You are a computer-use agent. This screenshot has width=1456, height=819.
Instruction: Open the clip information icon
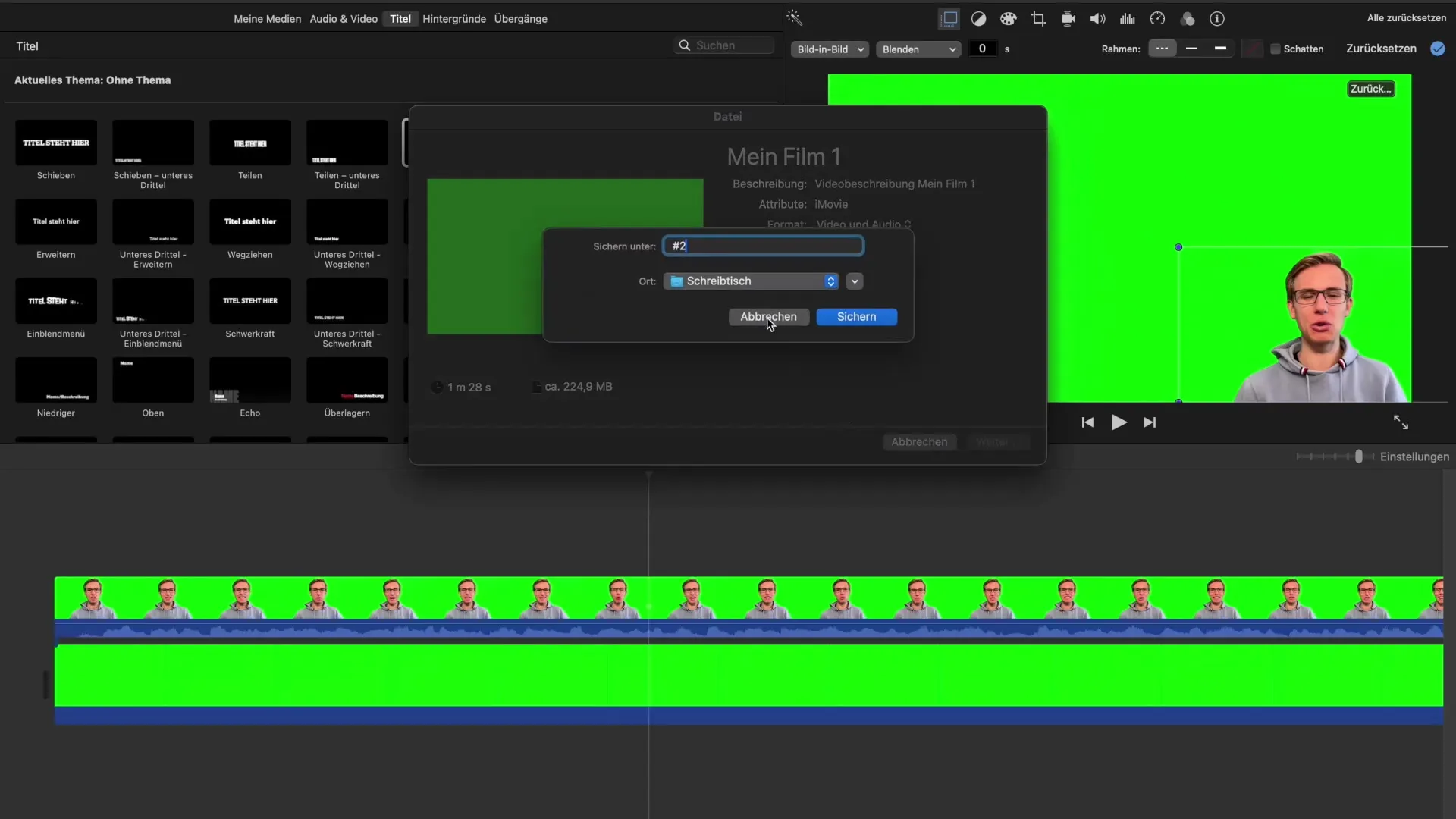point(1217,19)
